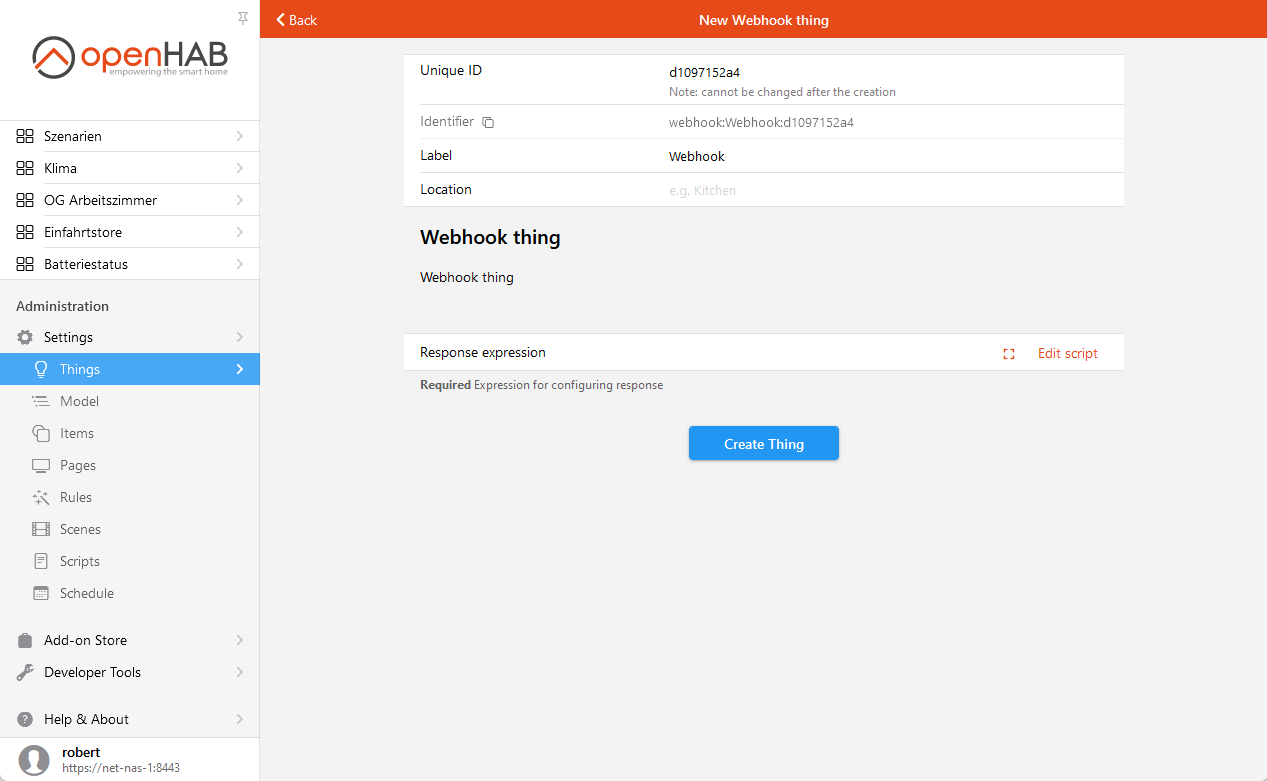Screen dimensions: 1267x781
Task: Click Edit script link
Action: pyautogui.click(x=1067, y=353)
